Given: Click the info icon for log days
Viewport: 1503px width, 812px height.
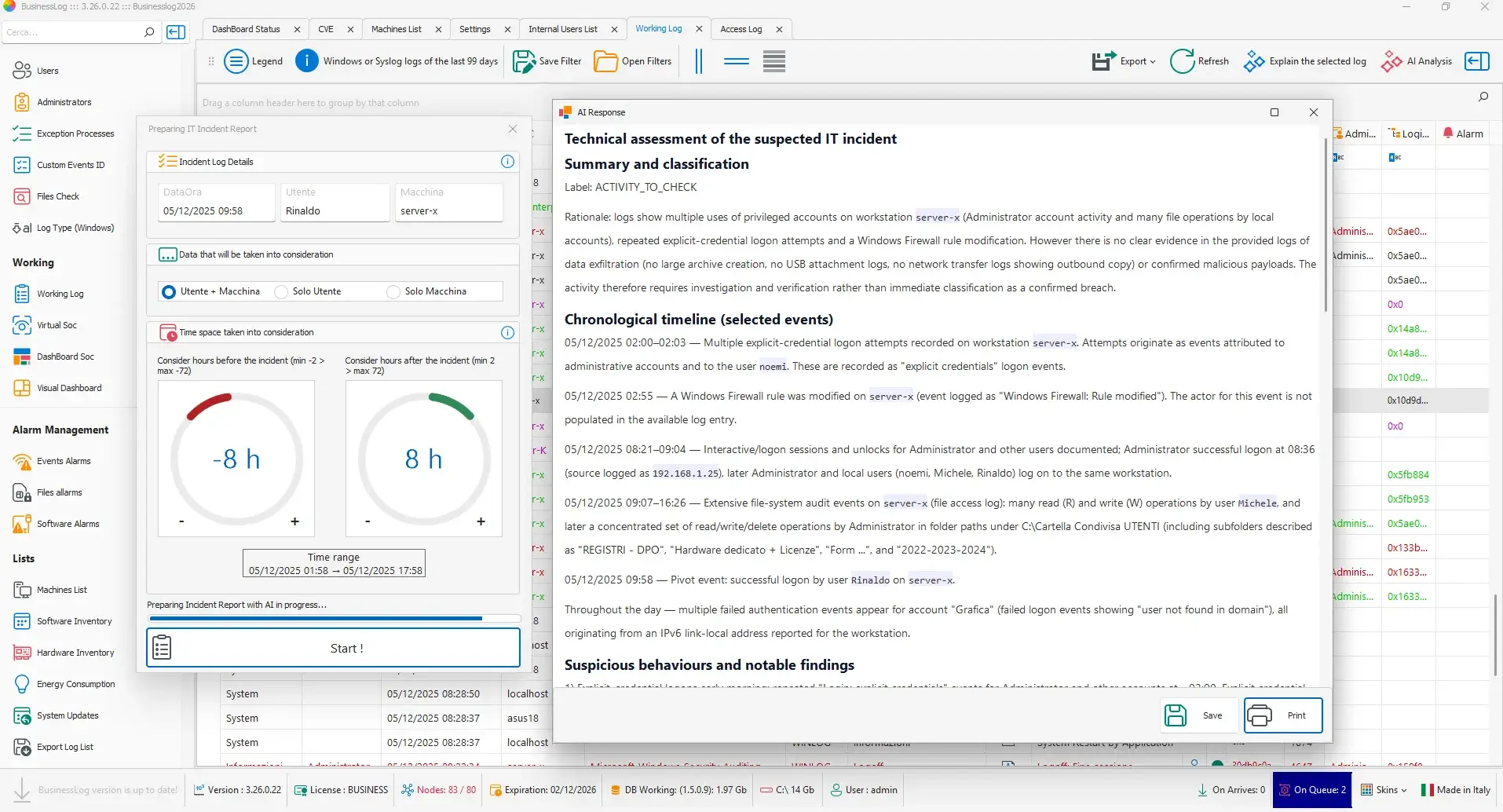Looking at the screenshot, I should point(307,61).
